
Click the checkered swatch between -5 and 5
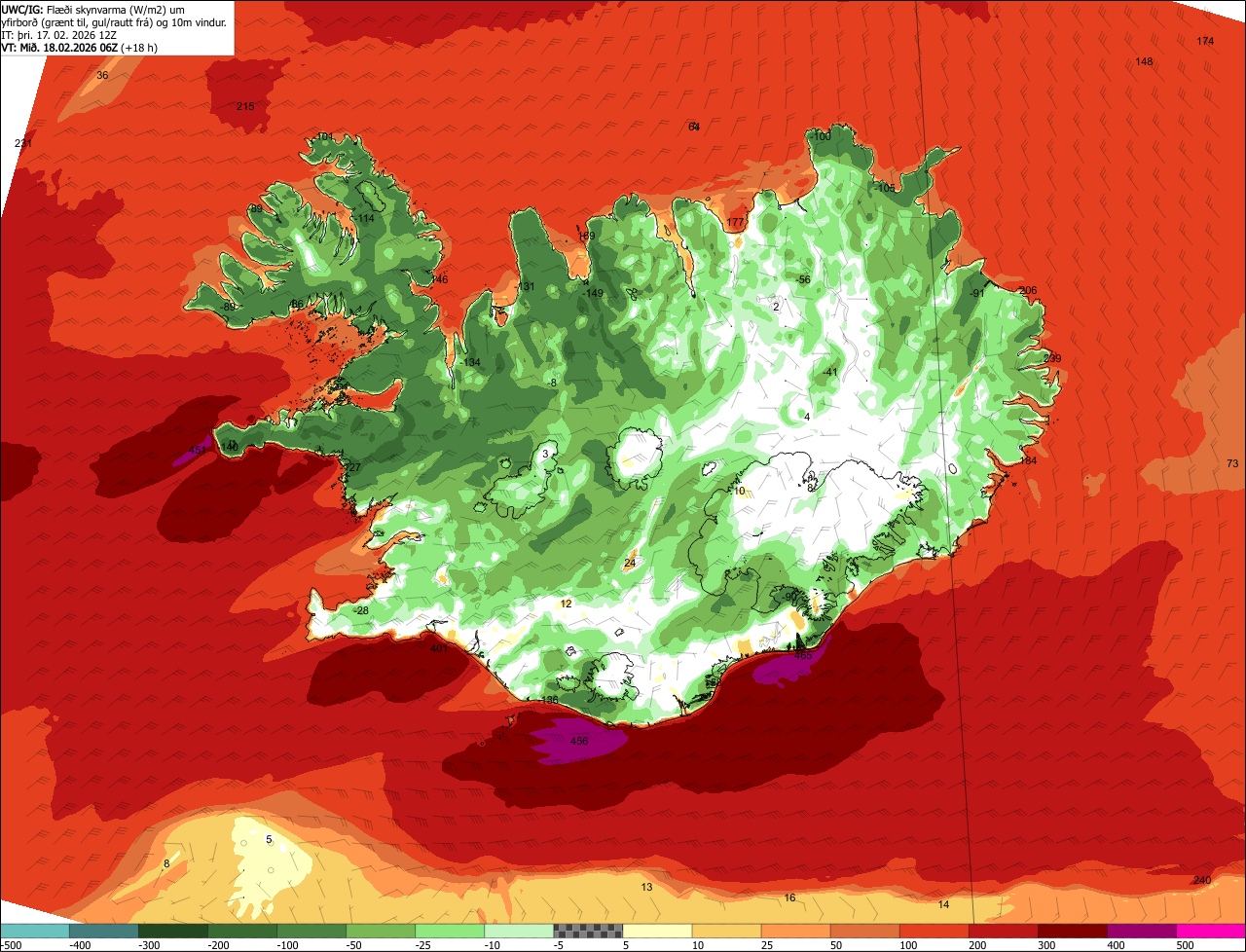(x=588, y=931)
